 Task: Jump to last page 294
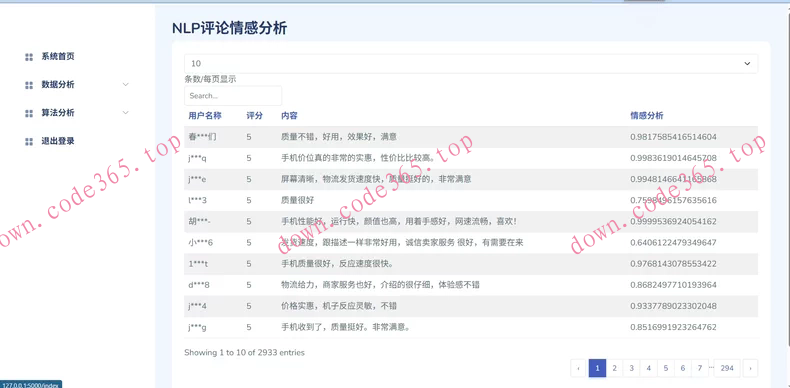(727, 368)
